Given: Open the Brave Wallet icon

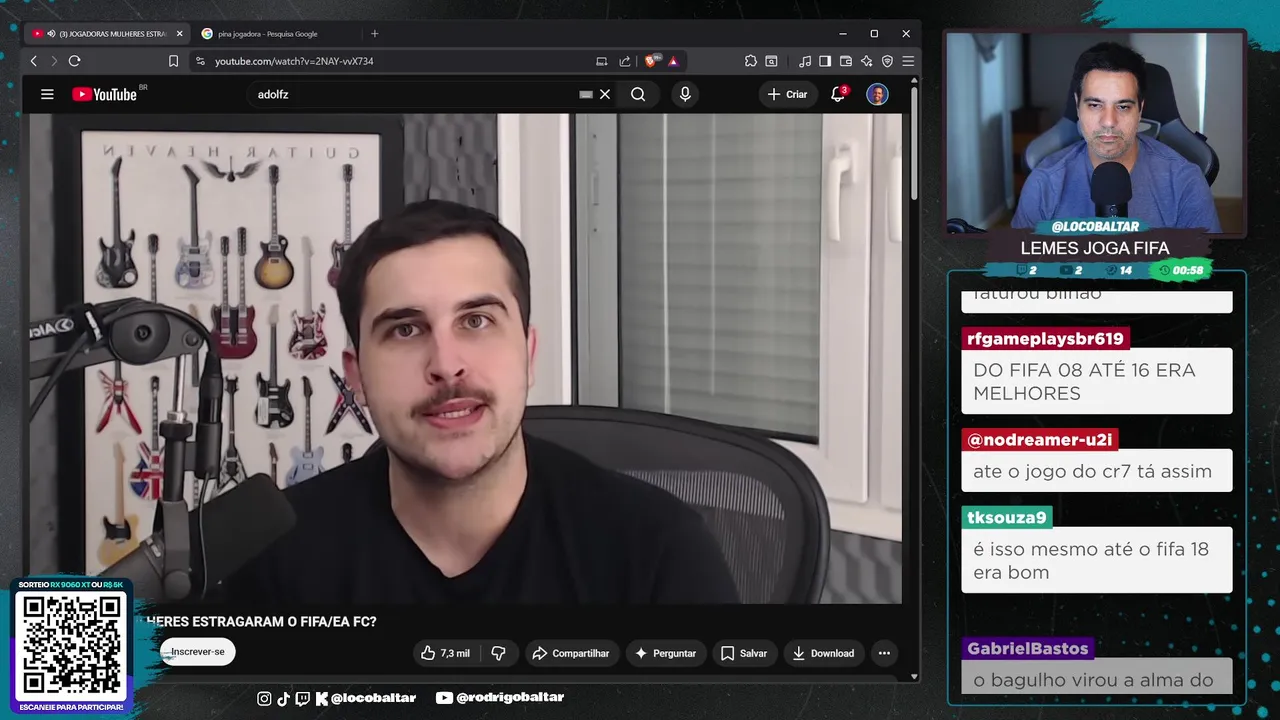Looking at the screenshot, I should coord(846,61).
